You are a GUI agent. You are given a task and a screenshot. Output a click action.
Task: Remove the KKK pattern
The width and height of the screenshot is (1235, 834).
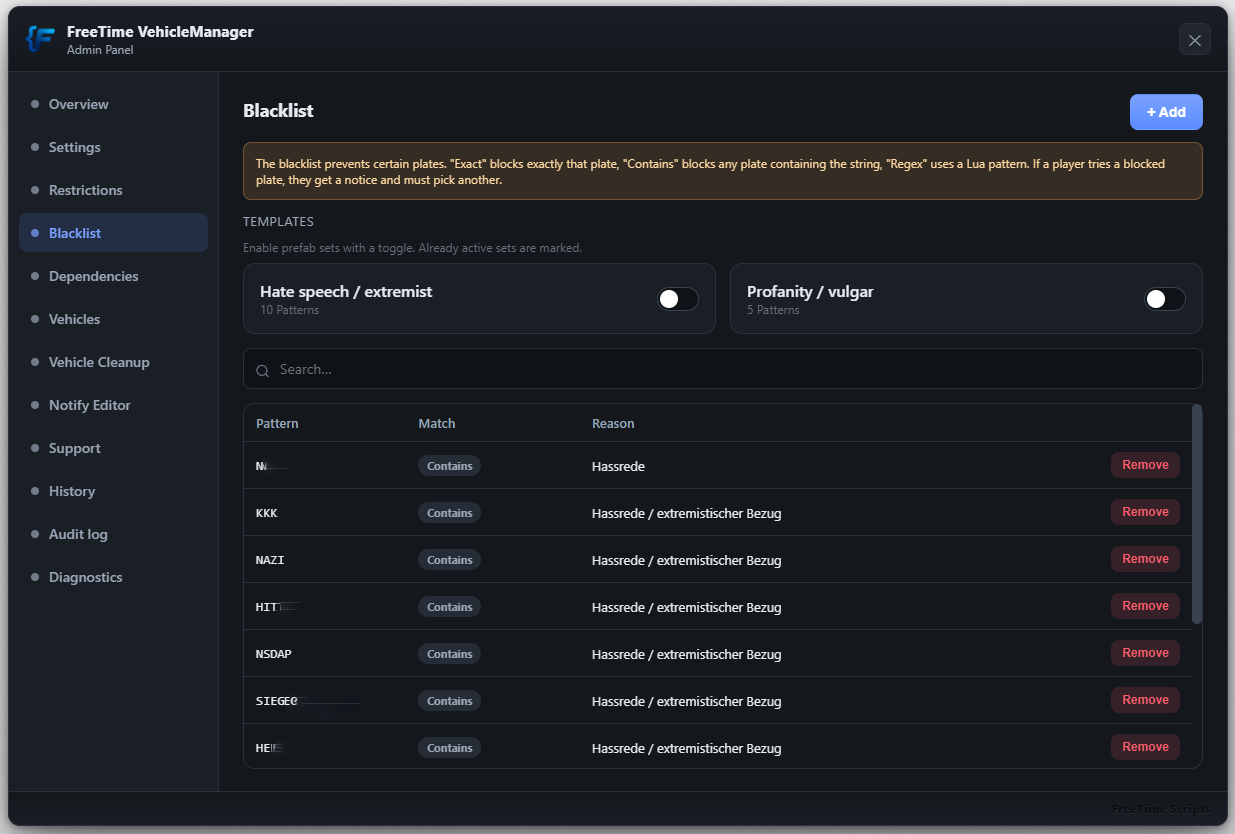[x=1145, y=512]
